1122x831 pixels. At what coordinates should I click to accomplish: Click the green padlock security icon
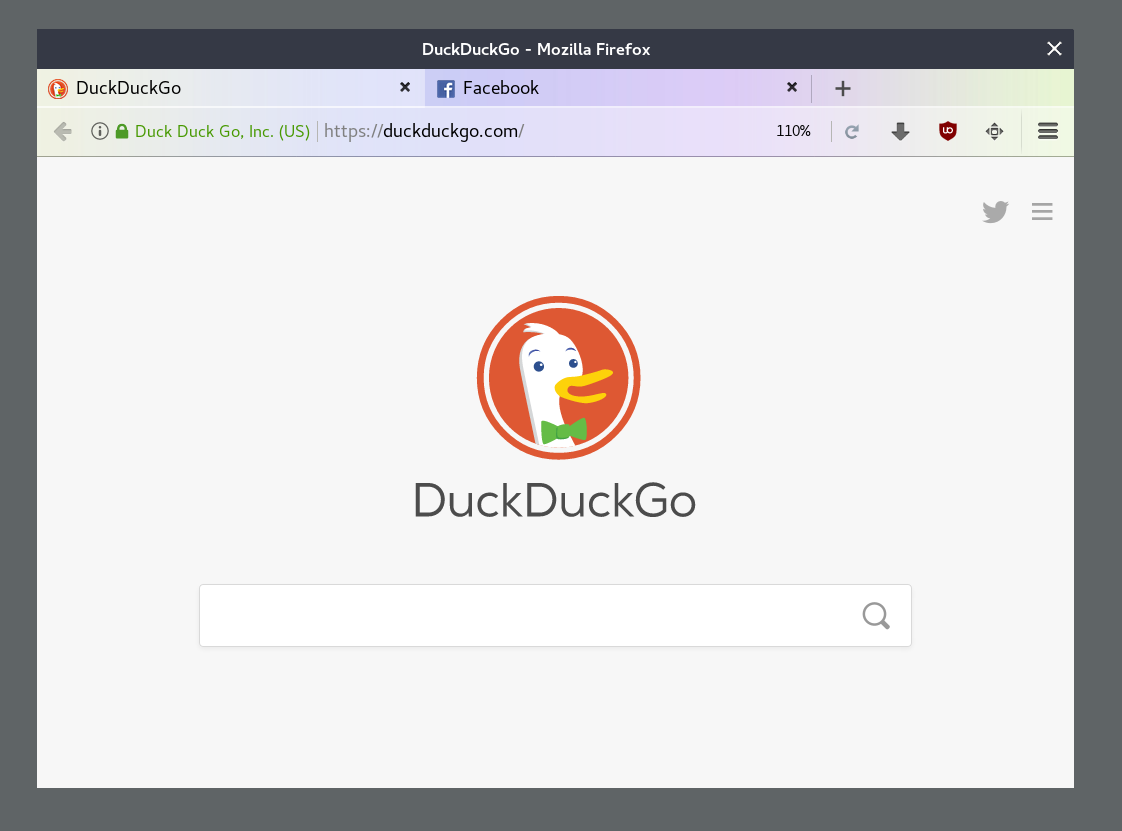click(122, 131)
